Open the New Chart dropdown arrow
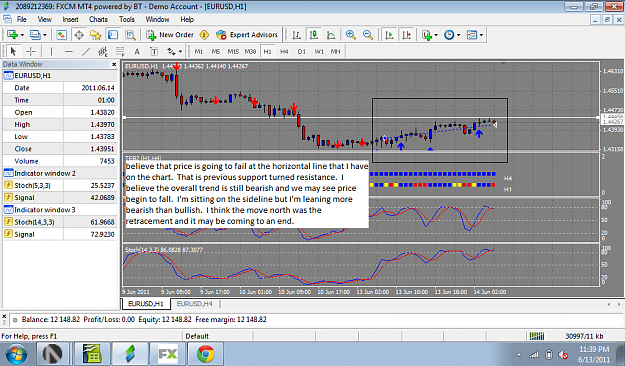Viewport: 625px width, 366px height. pyautogui.click(x=22, y=35)
